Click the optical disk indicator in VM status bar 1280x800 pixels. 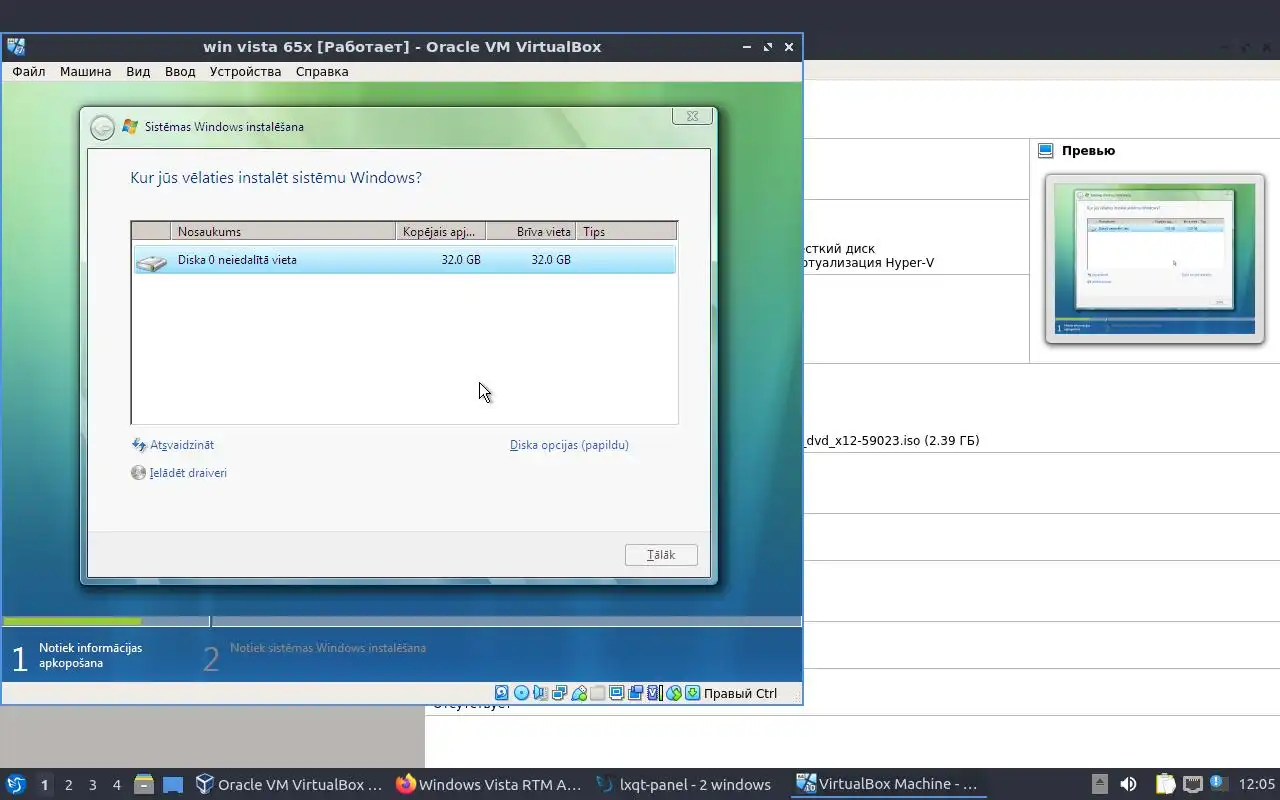pos(521,692)
